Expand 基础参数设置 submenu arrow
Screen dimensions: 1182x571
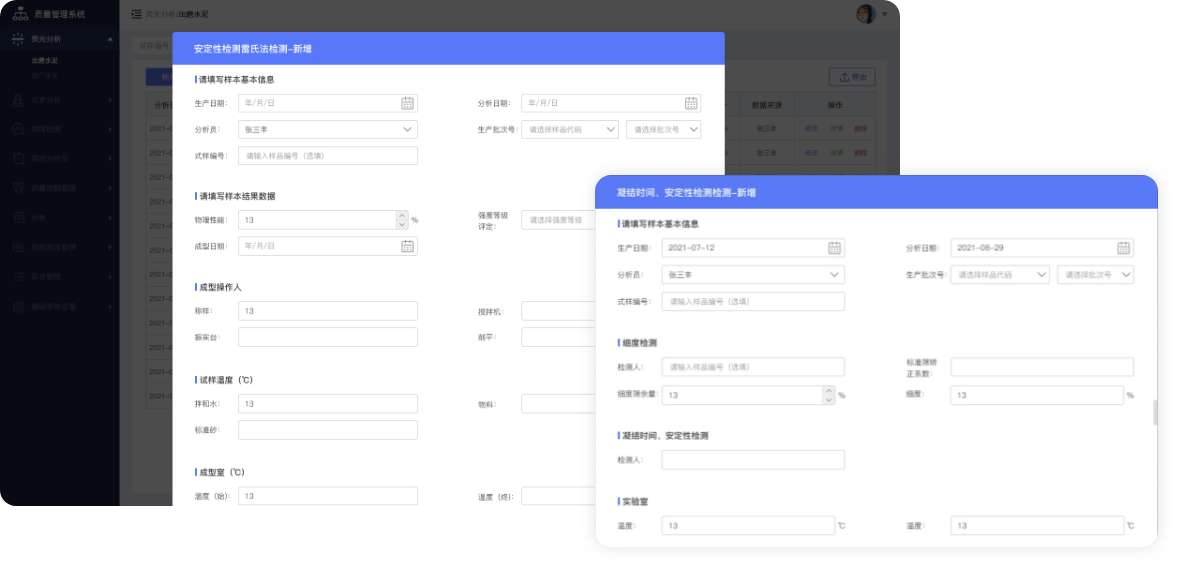(110, 307)
